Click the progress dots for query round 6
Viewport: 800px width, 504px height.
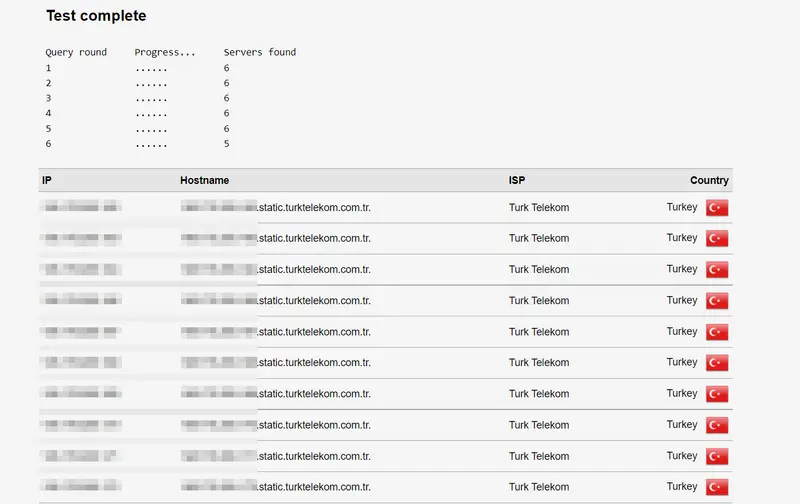pyautogui.click(x=151, y=146)
